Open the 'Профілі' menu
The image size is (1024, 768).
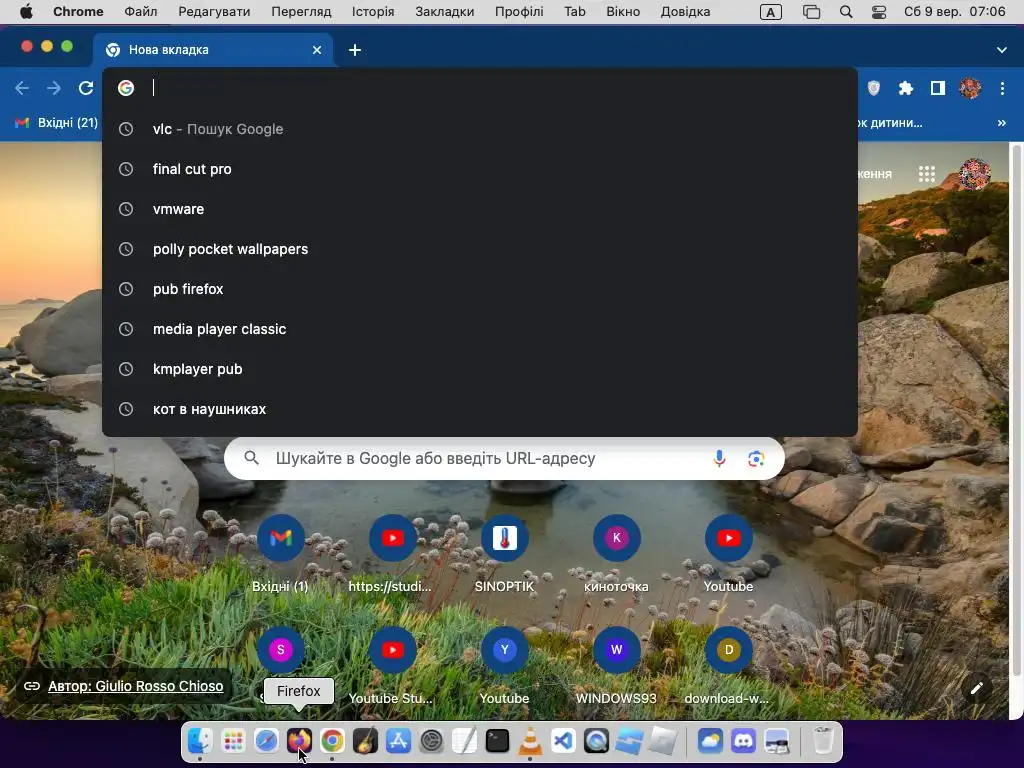tap(519, 12)
